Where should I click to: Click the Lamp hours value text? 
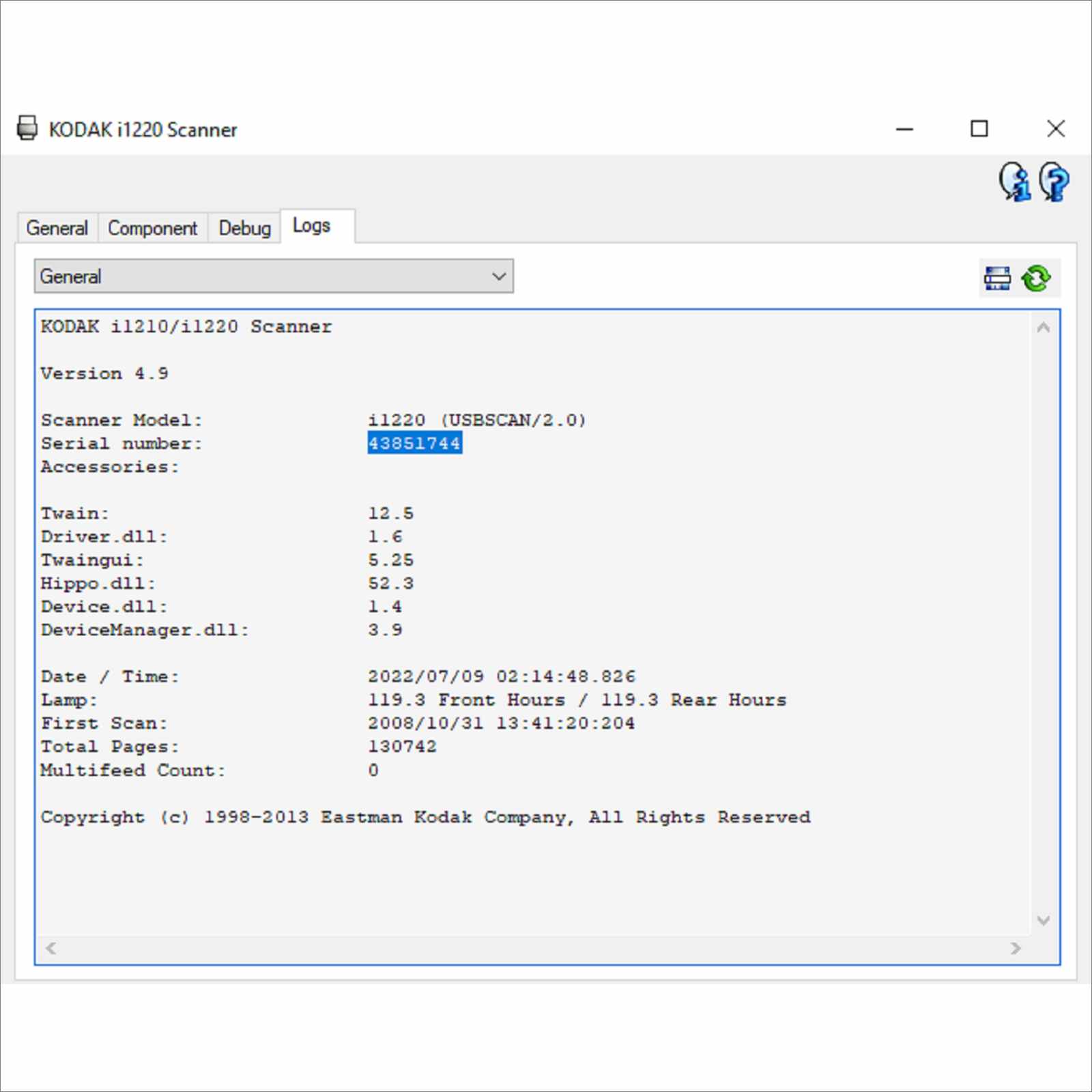577,700
